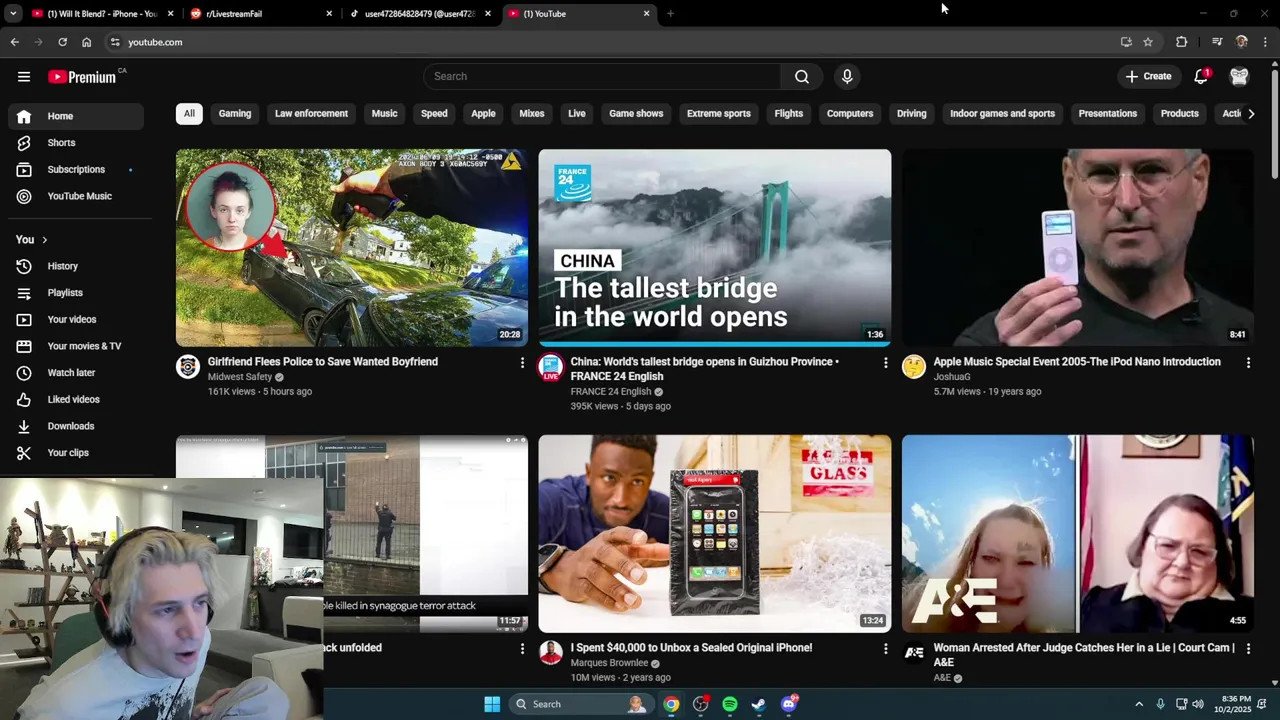The height and width of the screenshot is (720, 1280).
Task: Select the Music filter chip
Action: pyautogui.click(x=384, y=114)
